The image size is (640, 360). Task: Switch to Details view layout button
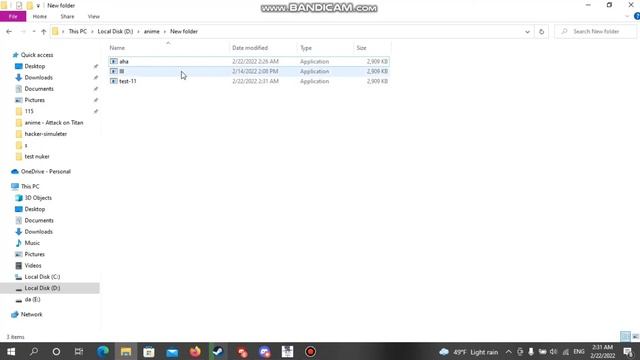pos(625,336)
